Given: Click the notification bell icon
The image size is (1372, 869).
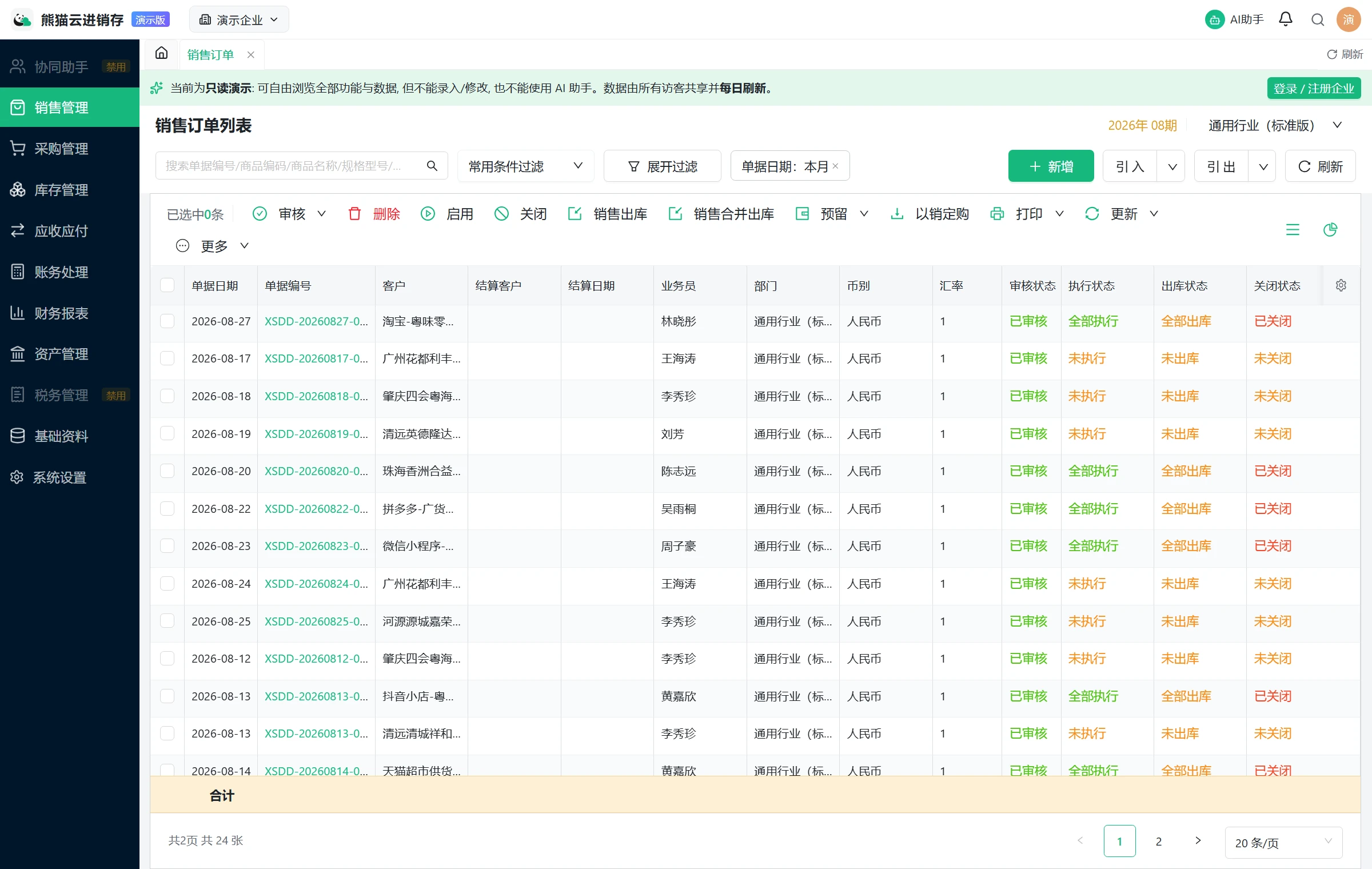Looking at the screenshot, I should coord(1286,19).
